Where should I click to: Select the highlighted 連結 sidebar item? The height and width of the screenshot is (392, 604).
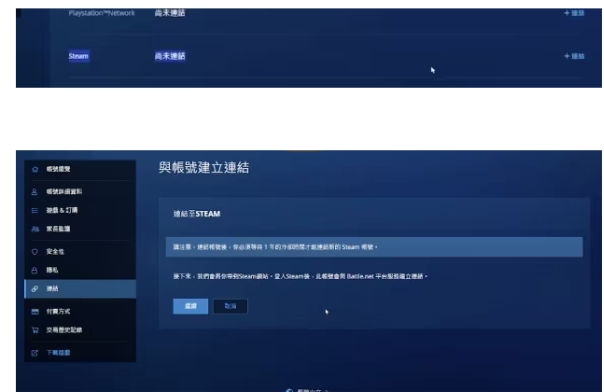pos(80,289)
